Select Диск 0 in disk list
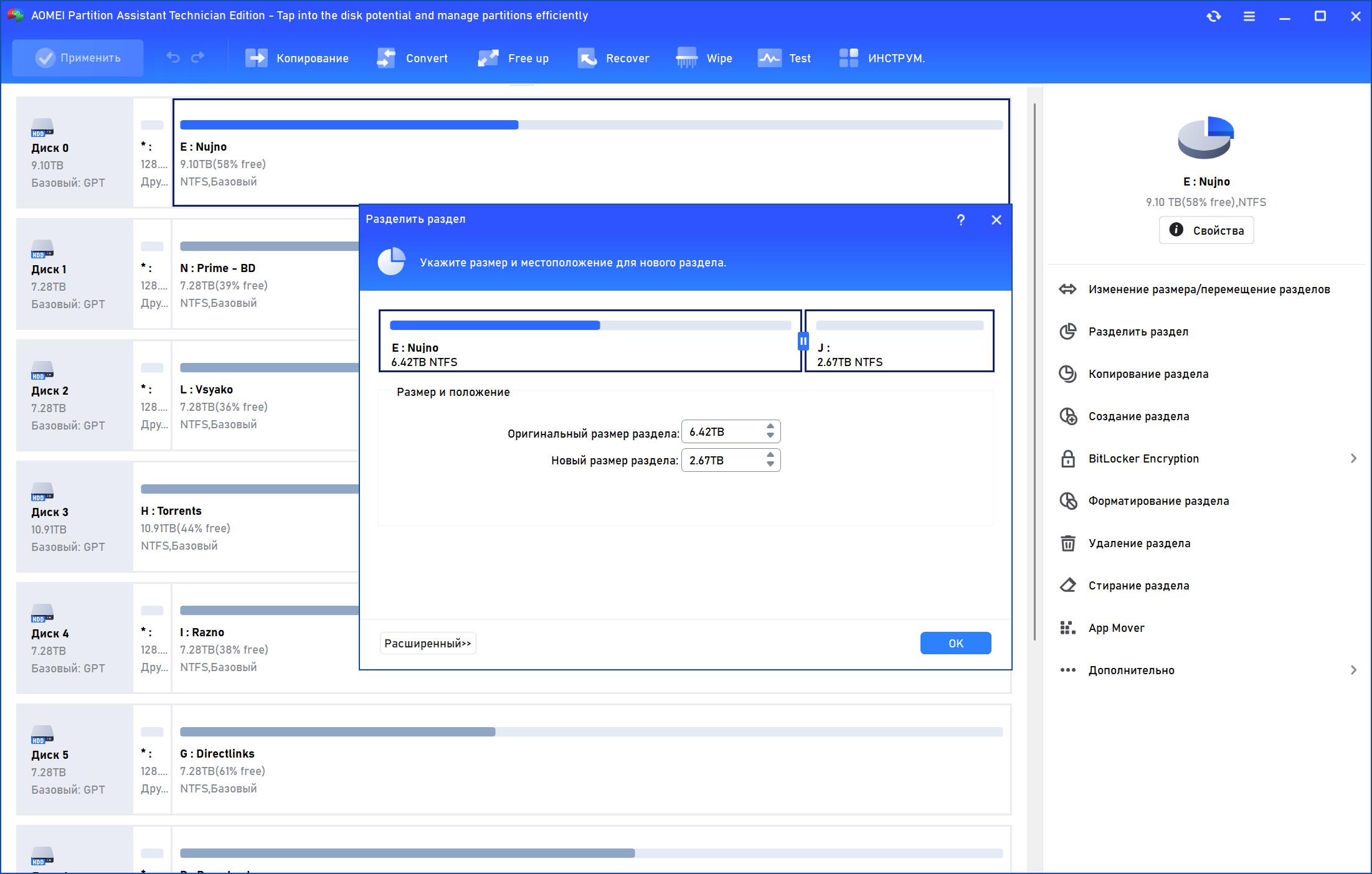 pos(74,153)
